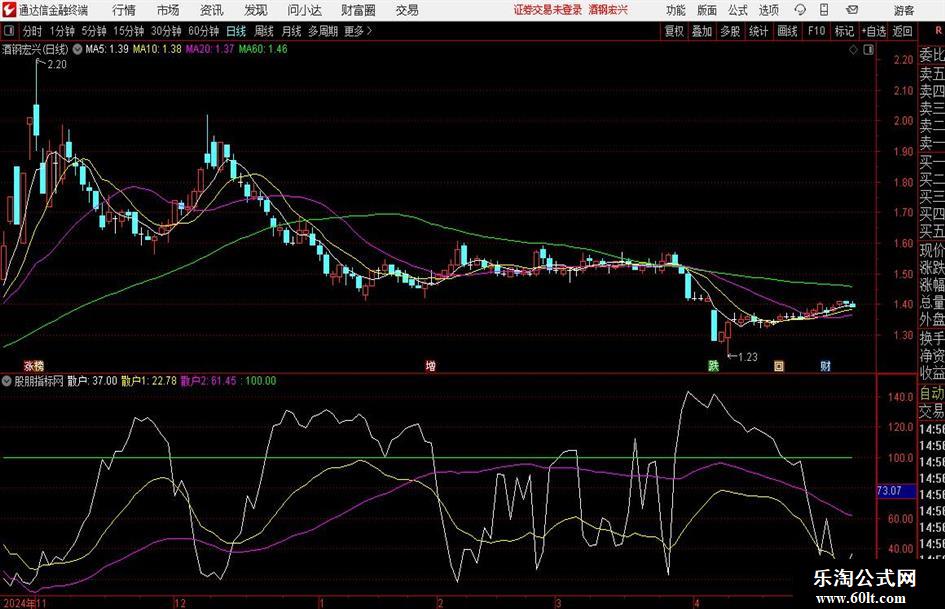Viewport: 945px width, 609px height.
Task: Click the 叠加 overlay button
Action: (702, 31)
